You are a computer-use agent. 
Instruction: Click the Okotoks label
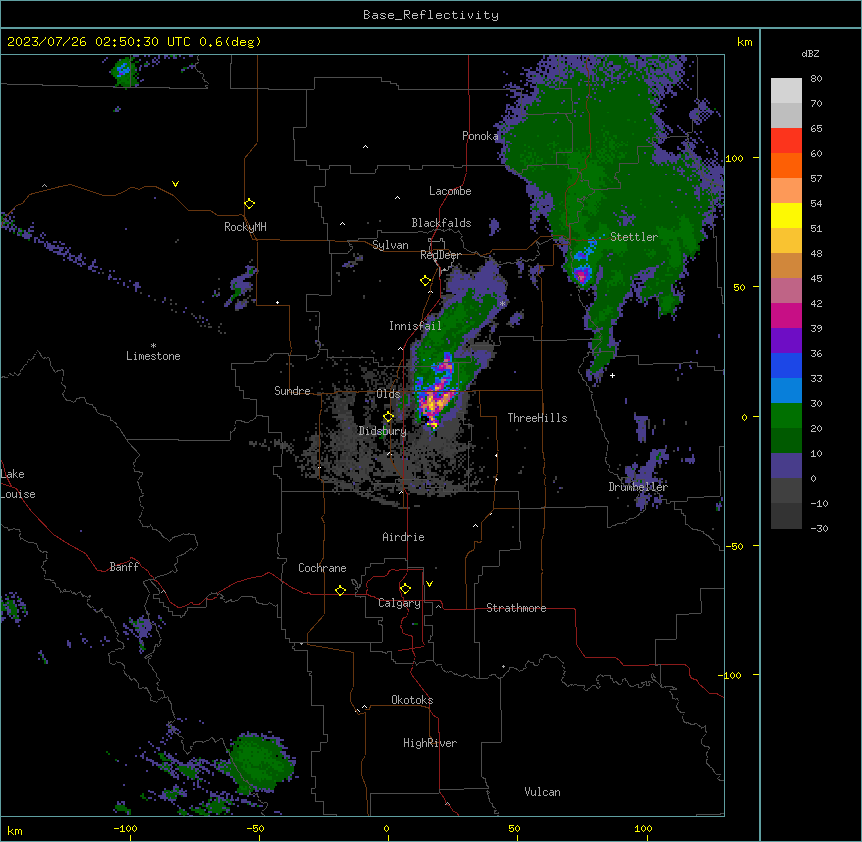coord(412,700)
